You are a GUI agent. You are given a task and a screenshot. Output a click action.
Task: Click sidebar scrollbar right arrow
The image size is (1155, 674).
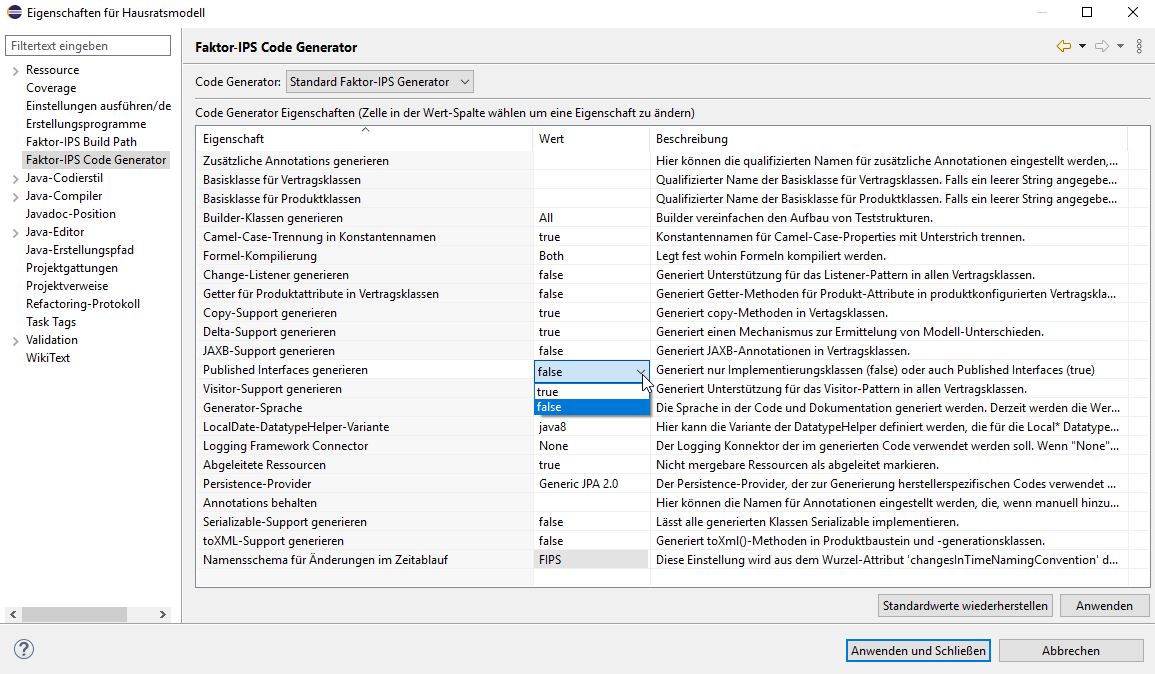click(x=163, y=614)
